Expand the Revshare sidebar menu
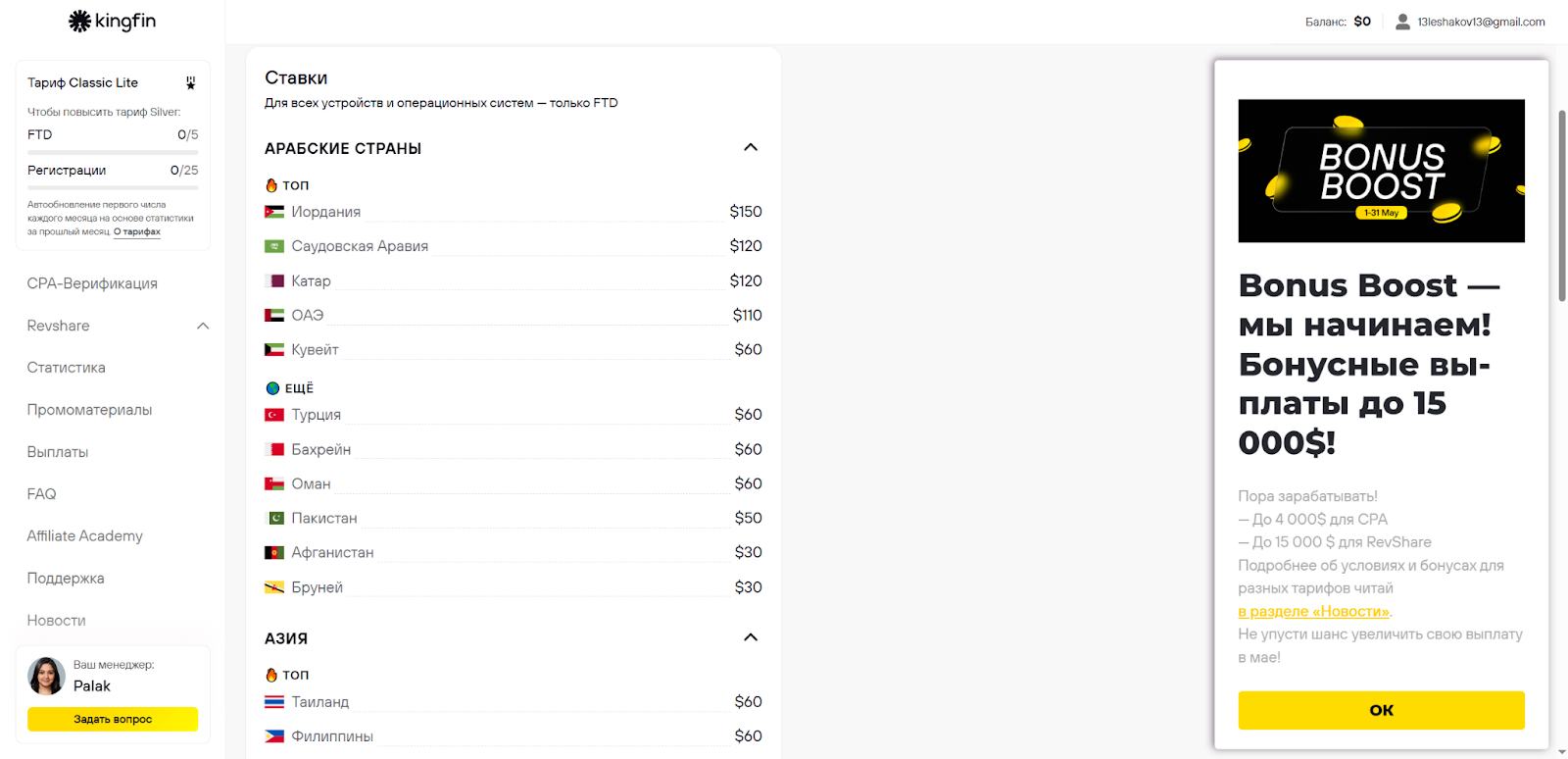This screenshot has height=759, width=1568. point(203,326)
